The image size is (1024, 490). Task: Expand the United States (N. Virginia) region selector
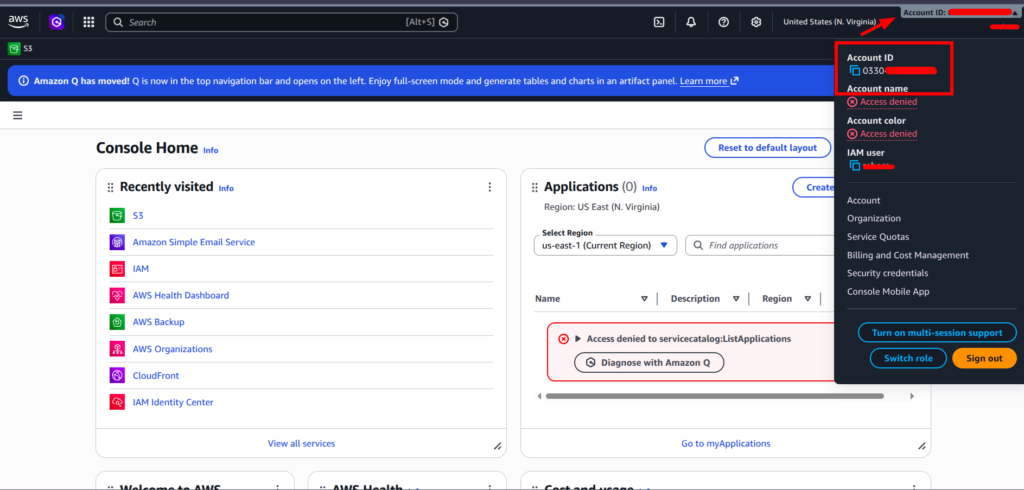pyautogui.click(x=833, y=21)
